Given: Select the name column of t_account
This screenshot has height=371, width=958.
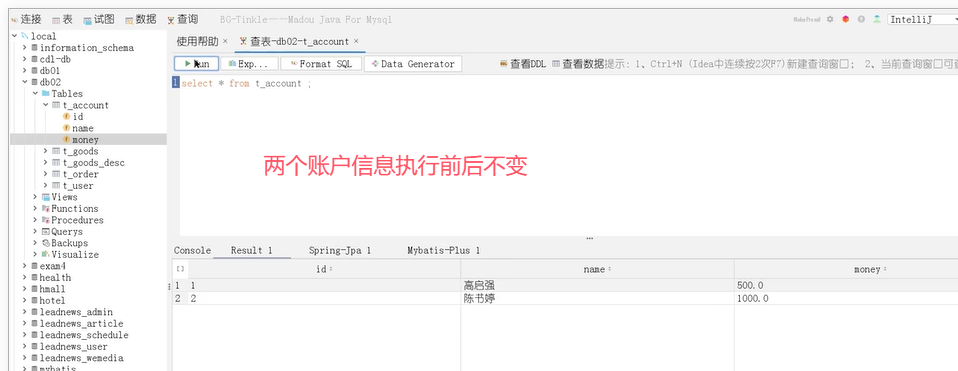Looking at the screenshot, I should point(82,128).
